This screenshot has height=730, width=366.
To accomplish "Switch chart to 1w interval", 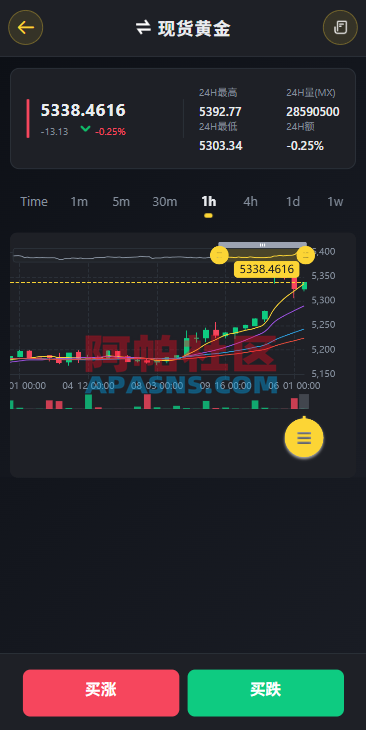I will tap(335, 202).
